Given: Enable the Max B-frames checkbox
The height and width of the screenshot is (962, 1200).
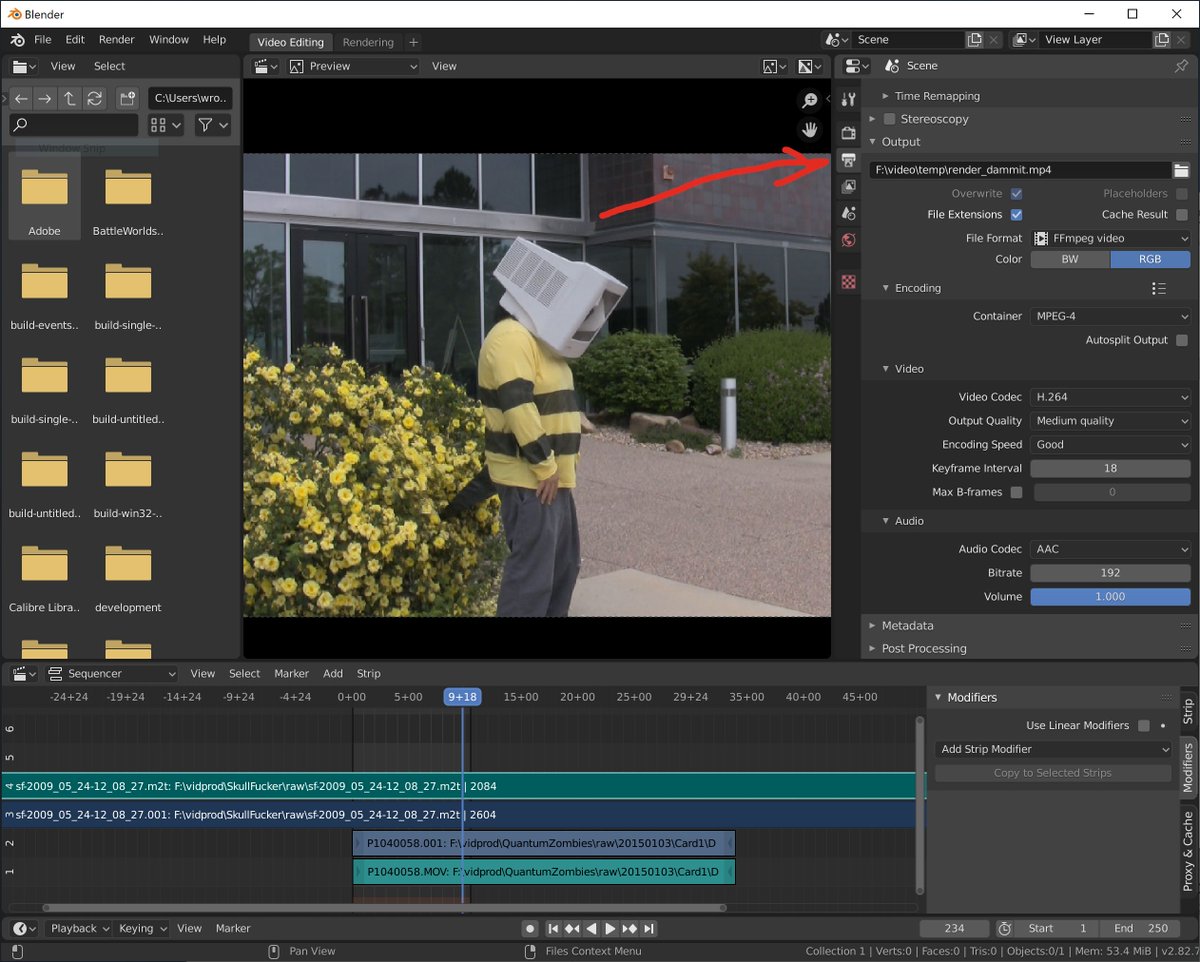Looking at the screenshot, I should click(x=1017, y=493).
